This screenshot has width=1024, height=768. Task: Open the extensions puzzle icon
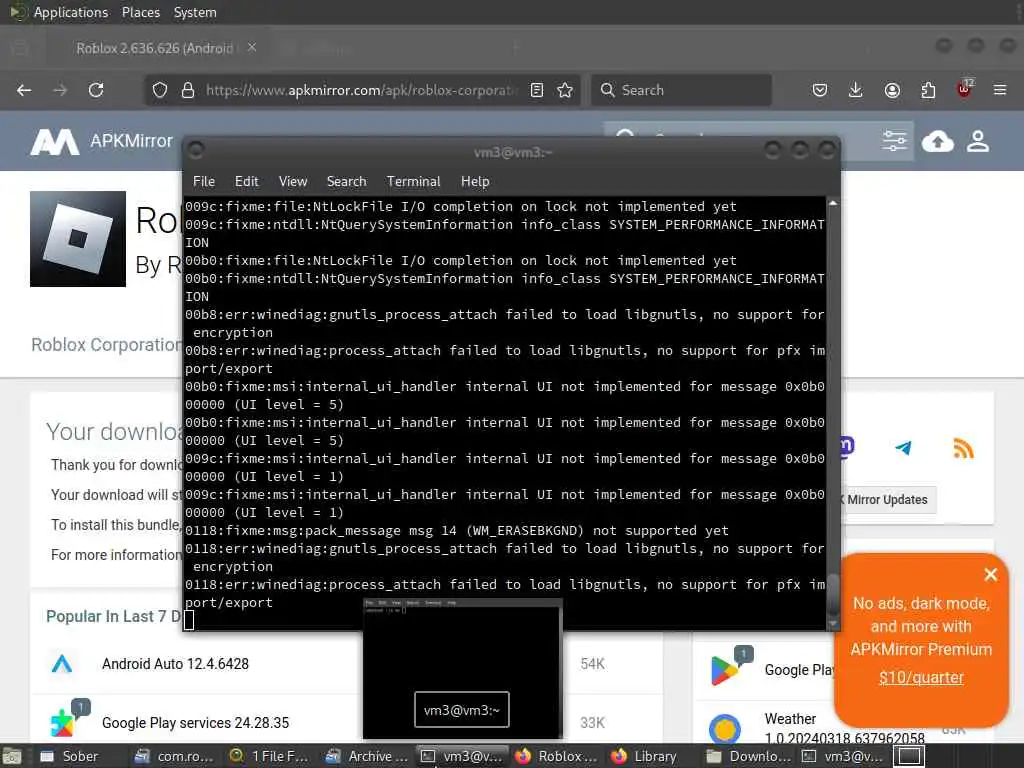(x=928, y=90)
